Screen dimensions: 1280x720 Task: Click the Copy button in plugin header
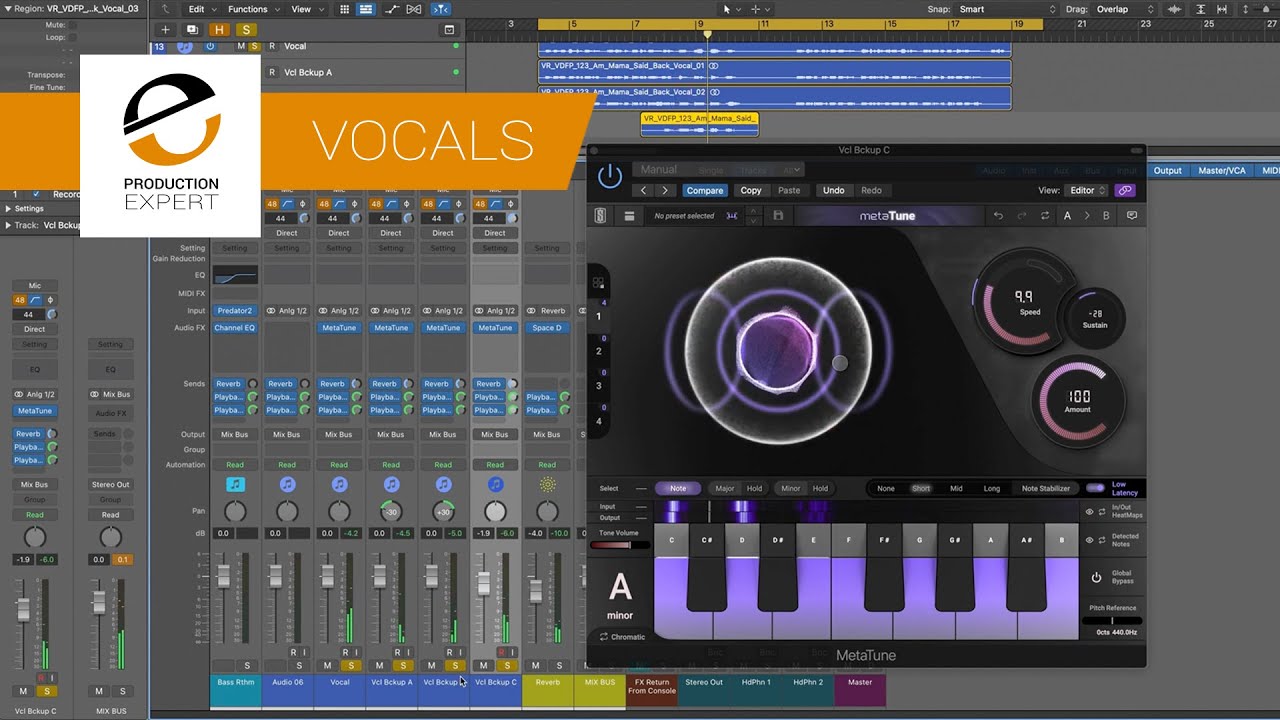pos(751,190)
